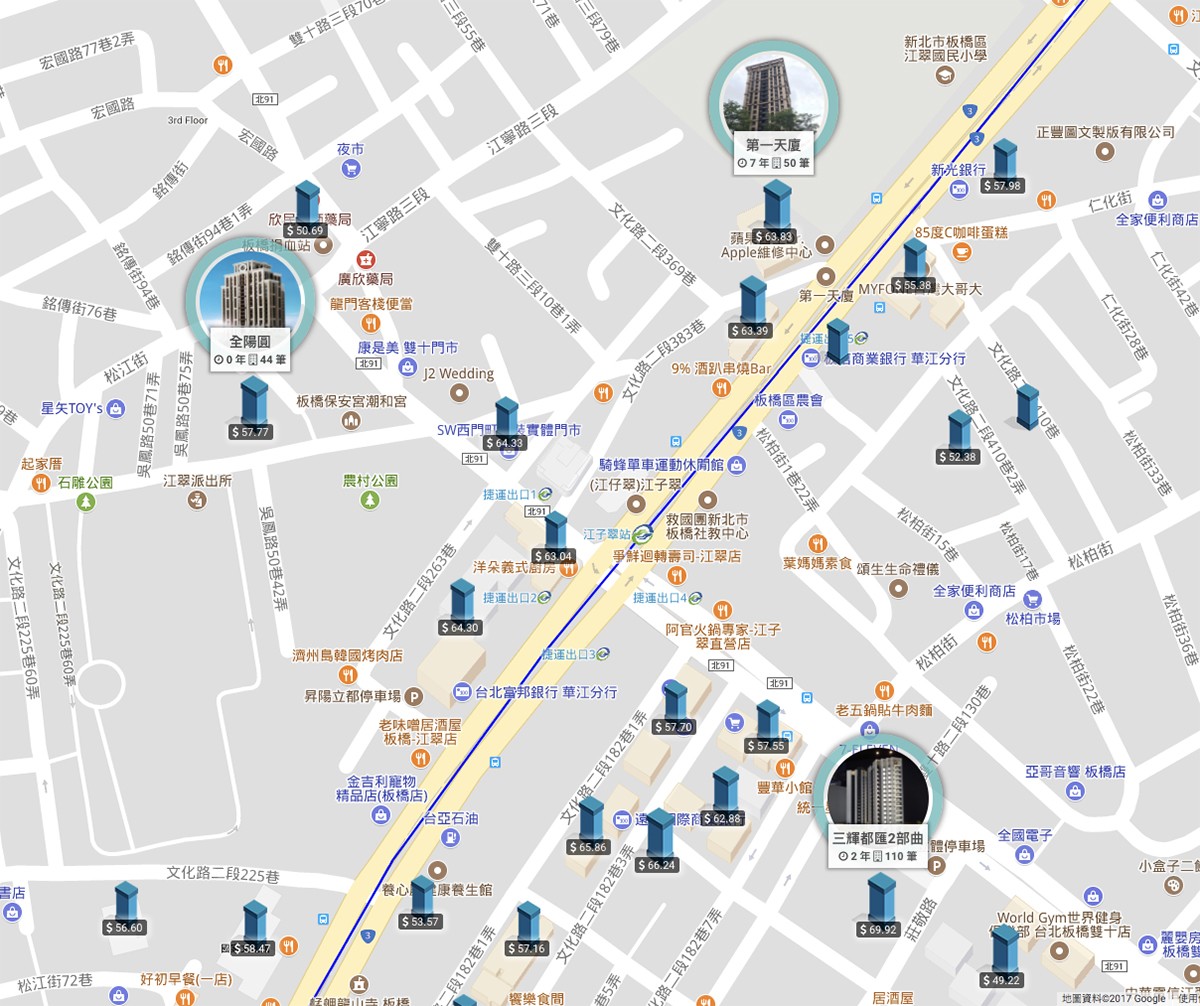Click the building marker priced $58.47
Screen dimensions: 1200x1006
(x=252, y=929)
